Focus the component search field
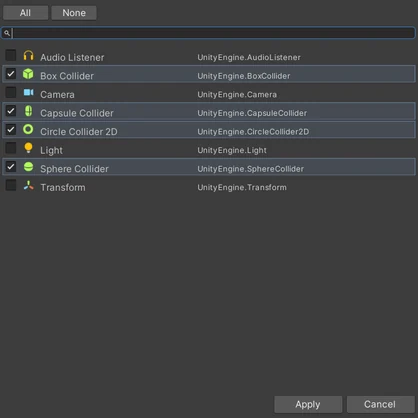 point(208,33)
